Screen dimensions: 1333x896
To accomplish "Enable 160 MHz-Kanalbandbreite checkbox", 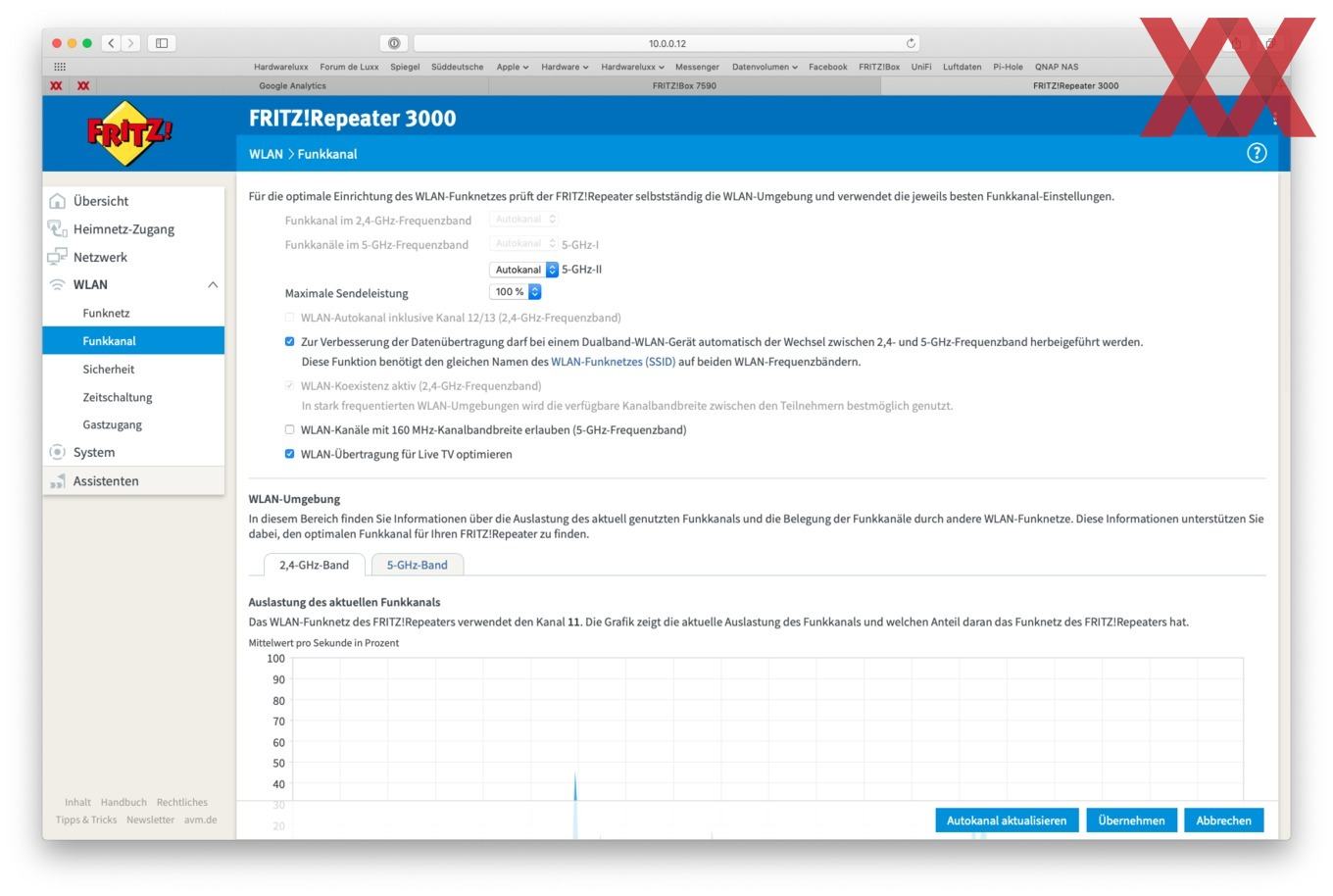I will (x=289, y=429).
